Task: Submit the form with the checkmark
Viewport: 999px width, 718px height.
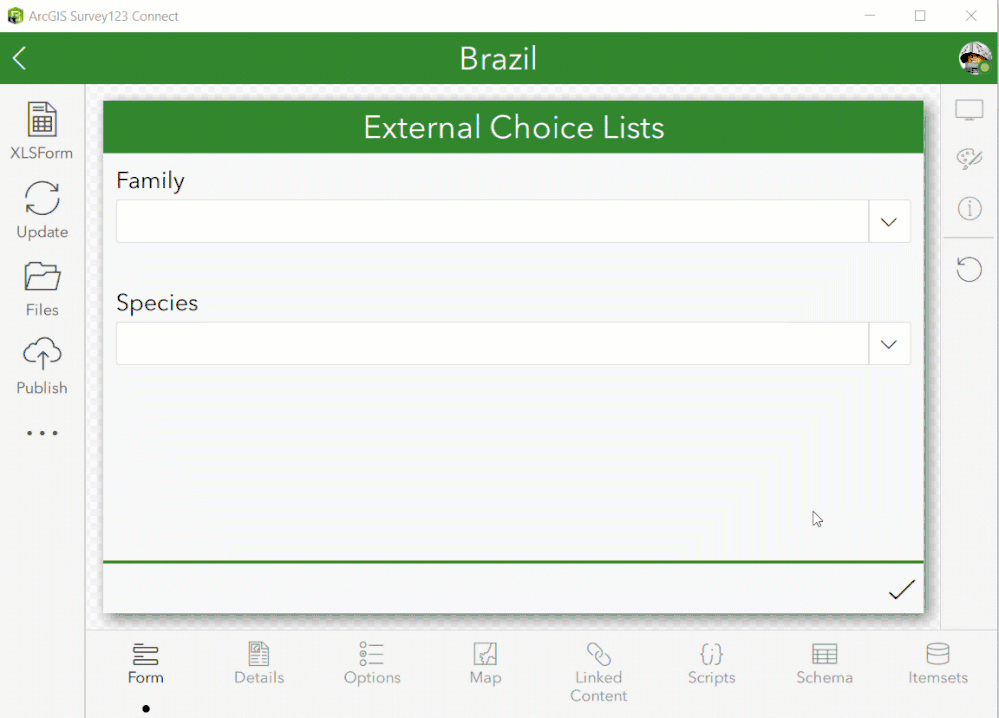Action: (901, 590)
